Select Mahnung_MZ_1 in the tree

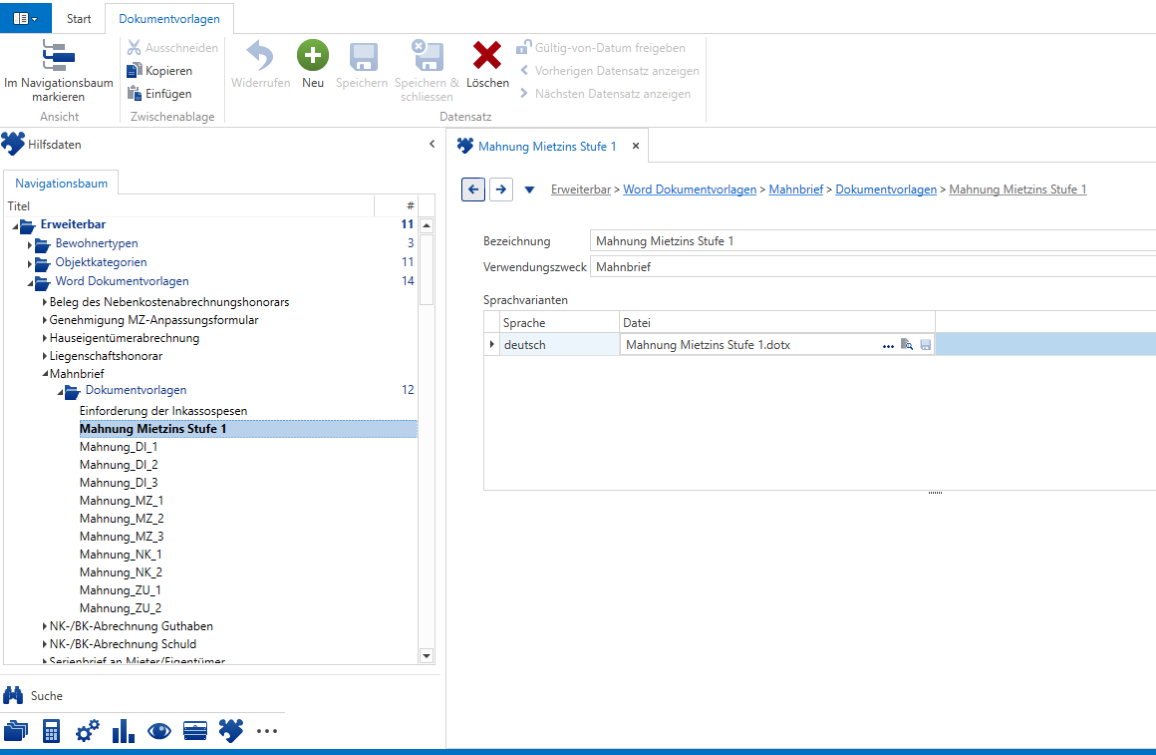pyautogui.click(x=122, y=501)
